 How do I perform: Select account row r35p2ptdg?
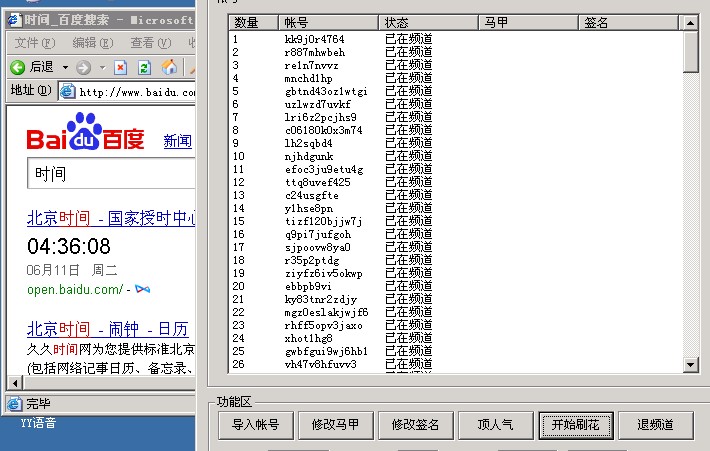pyautogui.click(x=455, y=260)
